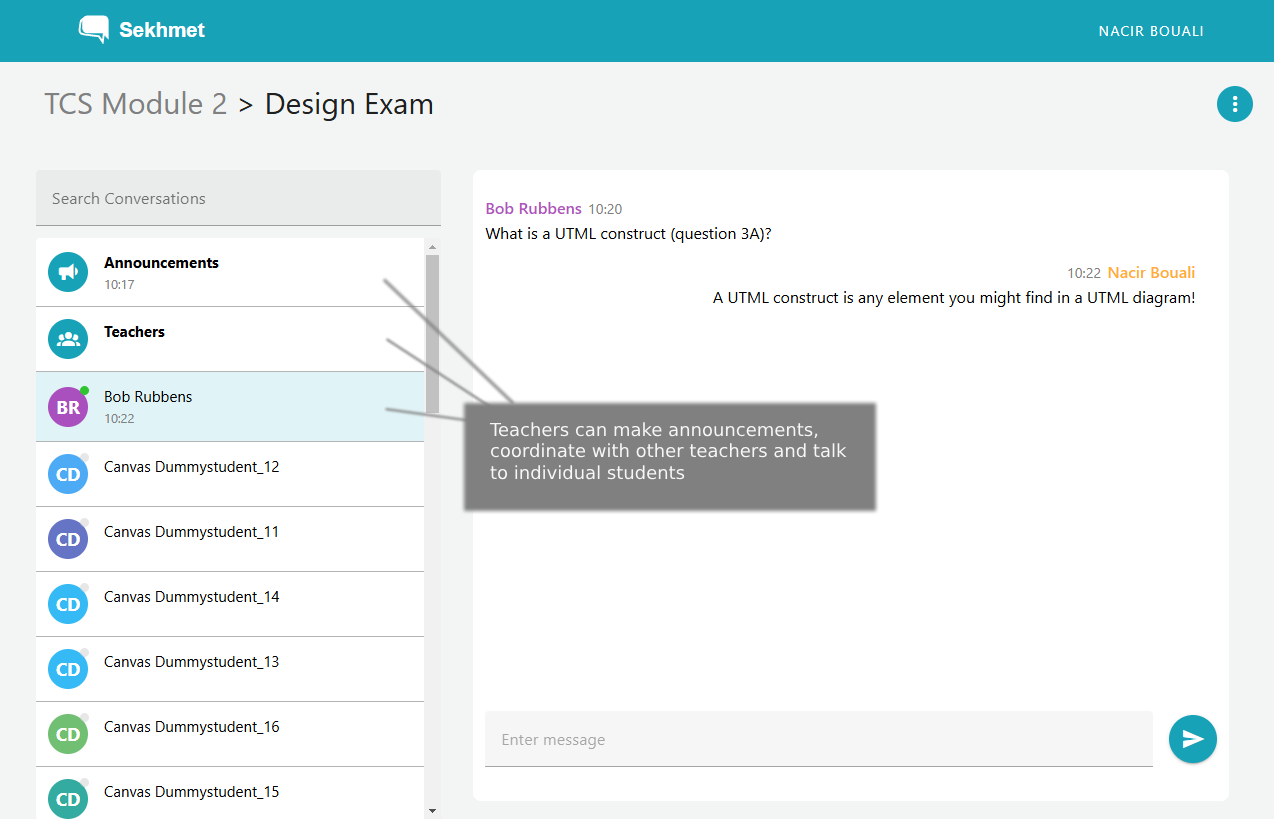Image resolution: width=1274 pixels, height=819 pixels.
Task: Click the Canvas Dummystudent_16 avatar
Action: click(x=68, y=734)
